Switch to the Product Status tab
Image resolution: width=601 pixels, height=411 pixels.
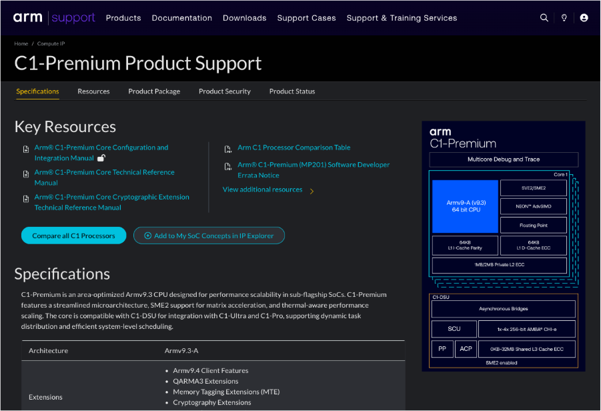pos(292,91)
